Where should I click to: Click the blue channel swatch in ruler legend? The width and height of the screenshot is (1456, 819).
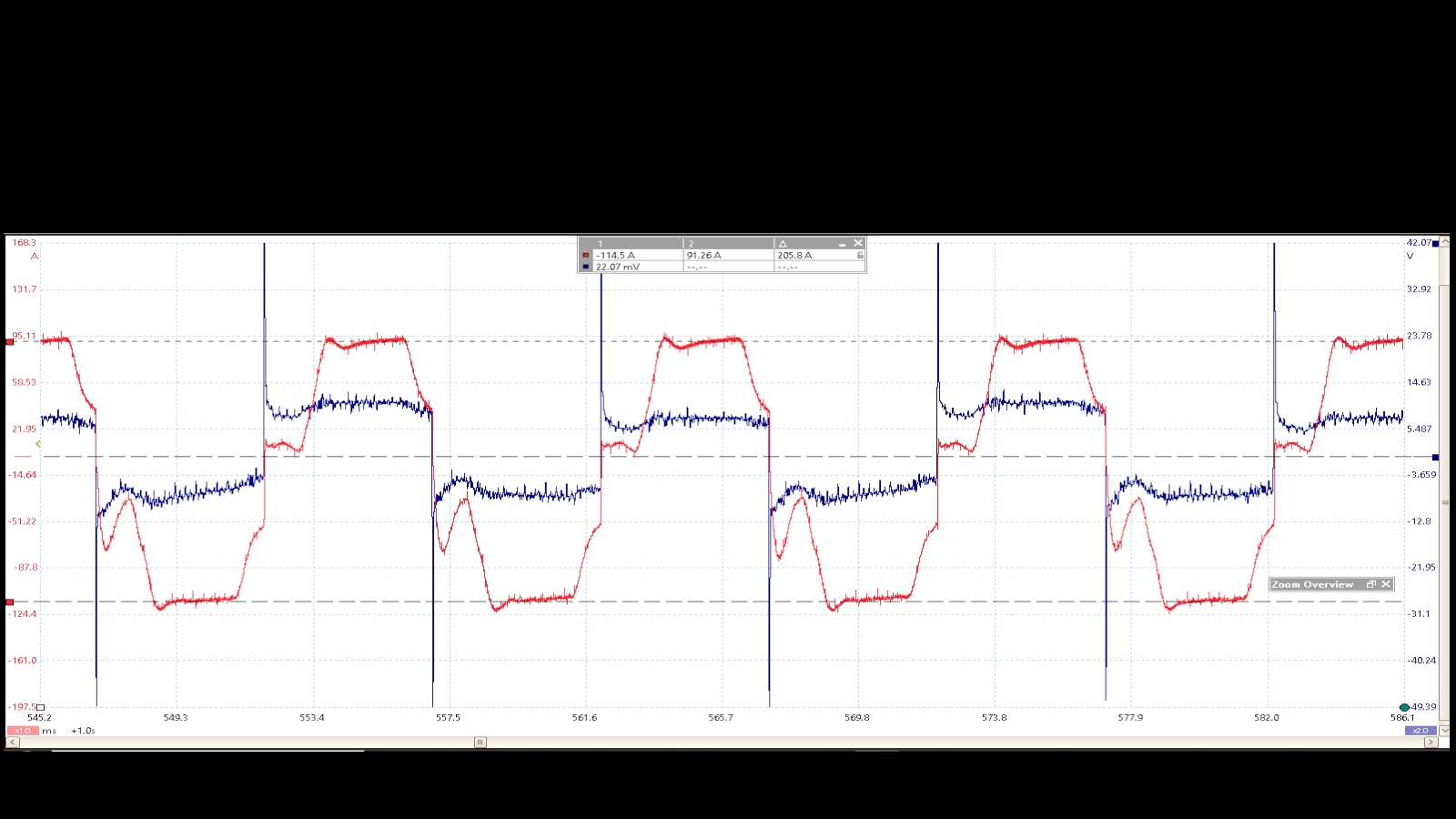(x=586, y=267)
